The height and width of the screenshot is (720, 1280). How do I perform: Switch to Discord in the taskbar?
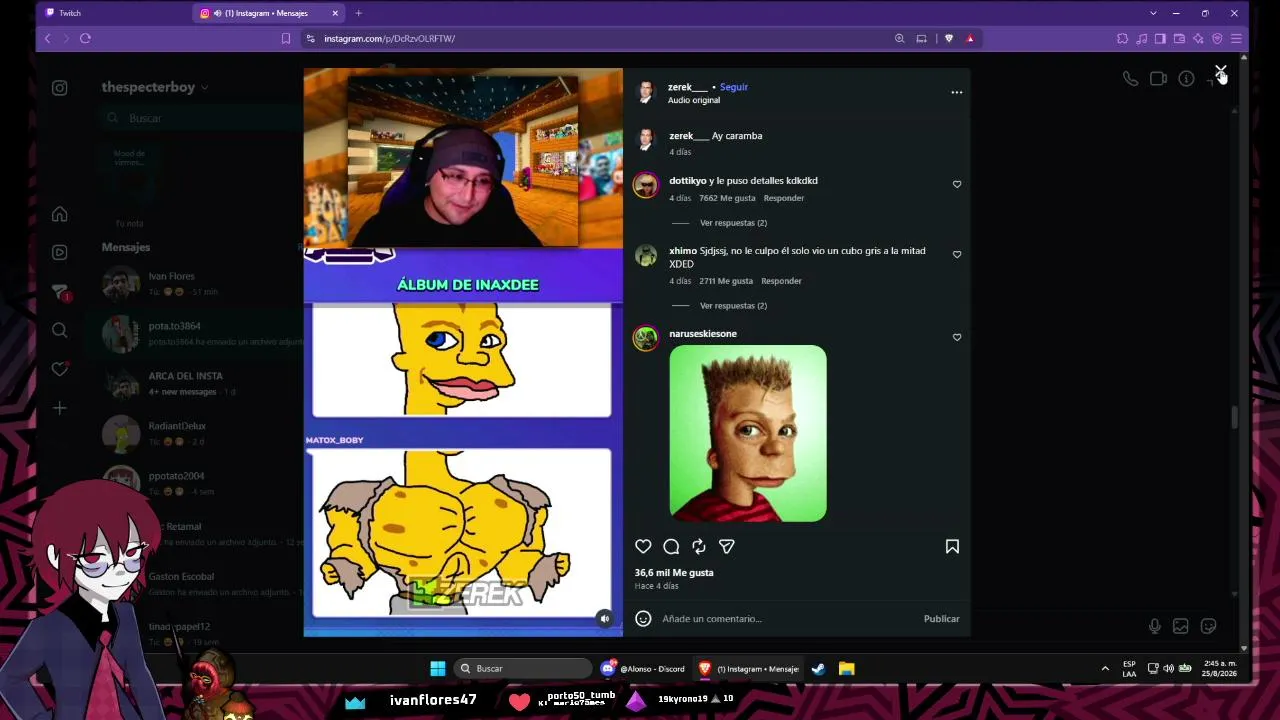point(643,668)
